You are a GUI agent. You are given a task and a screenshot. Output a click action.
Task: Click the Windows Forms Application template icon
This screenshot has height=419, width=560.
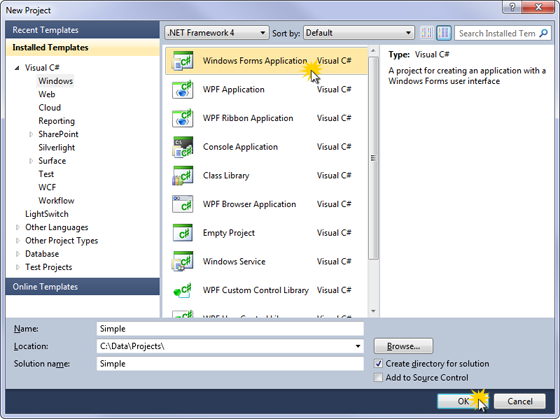pyautogui.click(x=182, y=61)
